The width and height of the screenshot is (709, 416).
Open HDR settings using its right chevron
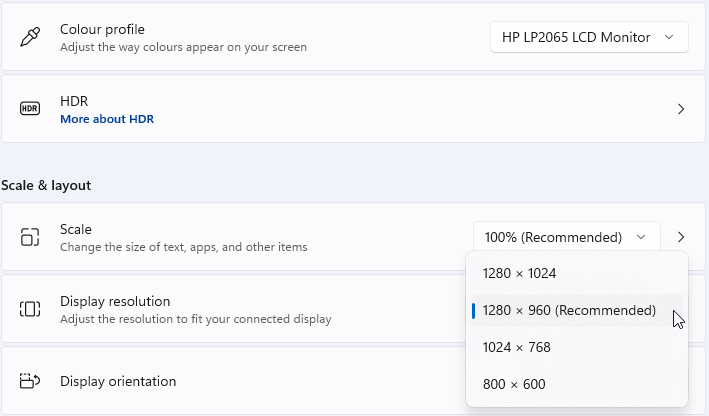[x=681, y=109]
